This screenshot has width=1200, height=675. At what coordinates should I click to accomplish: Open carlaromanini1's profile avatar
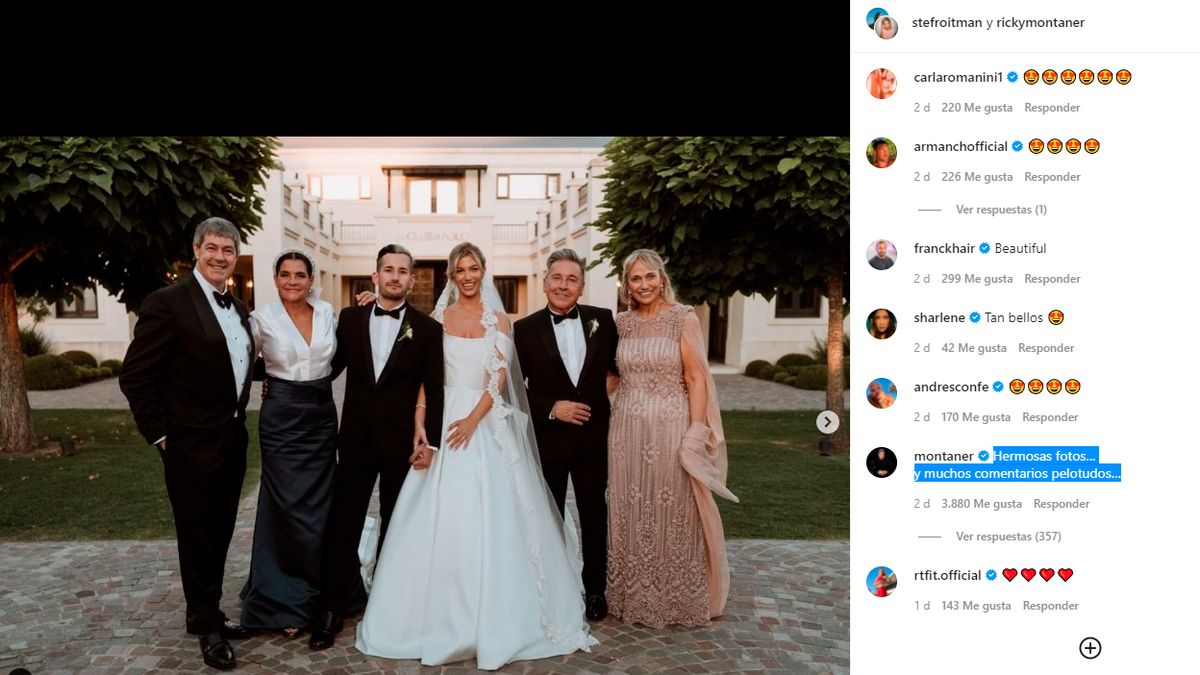pyautogui.click(x=881, y=83)
